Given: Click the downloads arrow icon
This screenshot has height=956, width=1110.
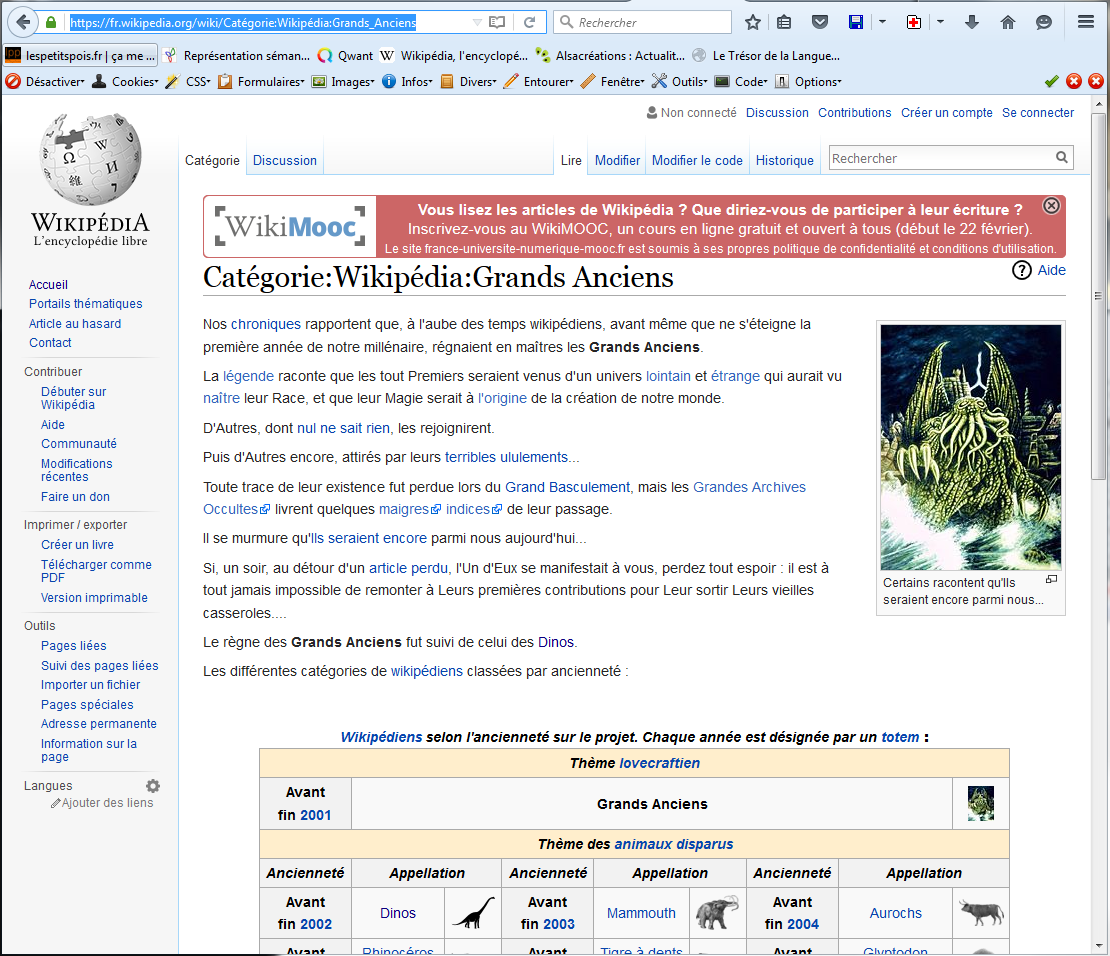Looking at the screenshot, I should (x=972, y=22).
